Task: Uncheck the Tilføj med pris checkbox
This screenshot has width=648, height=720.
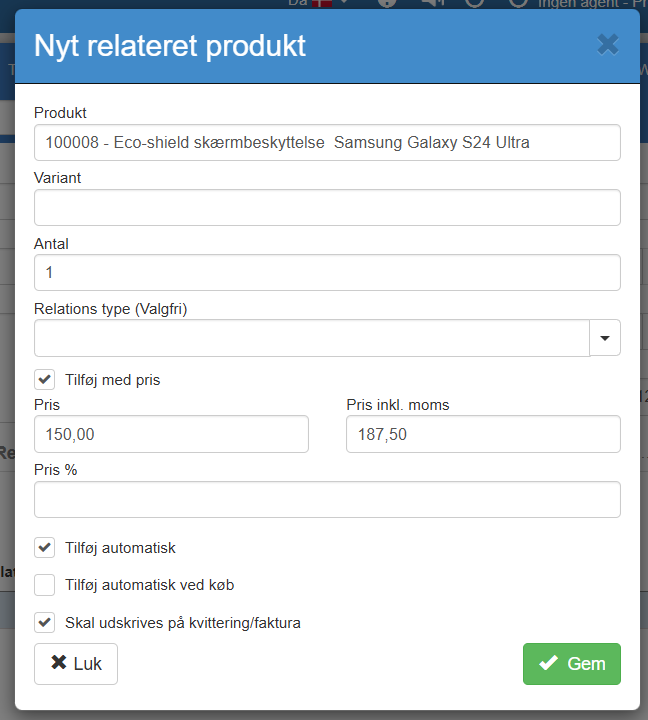Action: point(45,380)
